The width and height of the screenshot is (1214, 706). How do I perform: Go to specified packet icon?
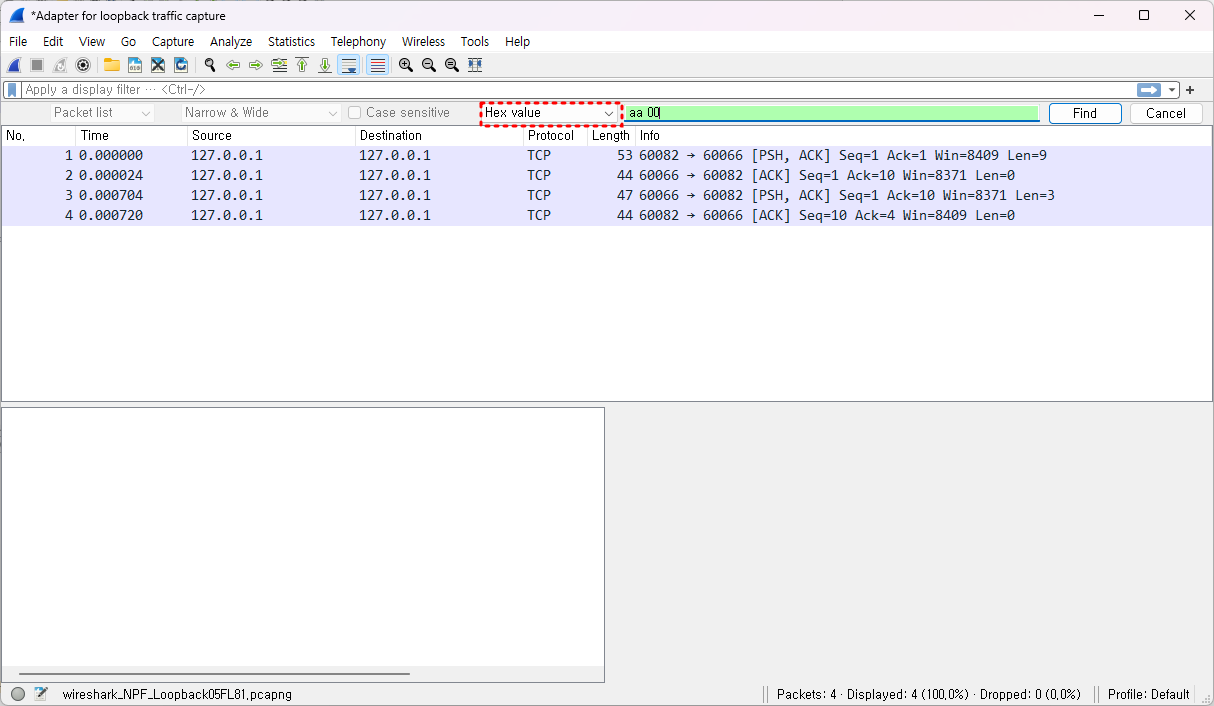coord(279,65)
